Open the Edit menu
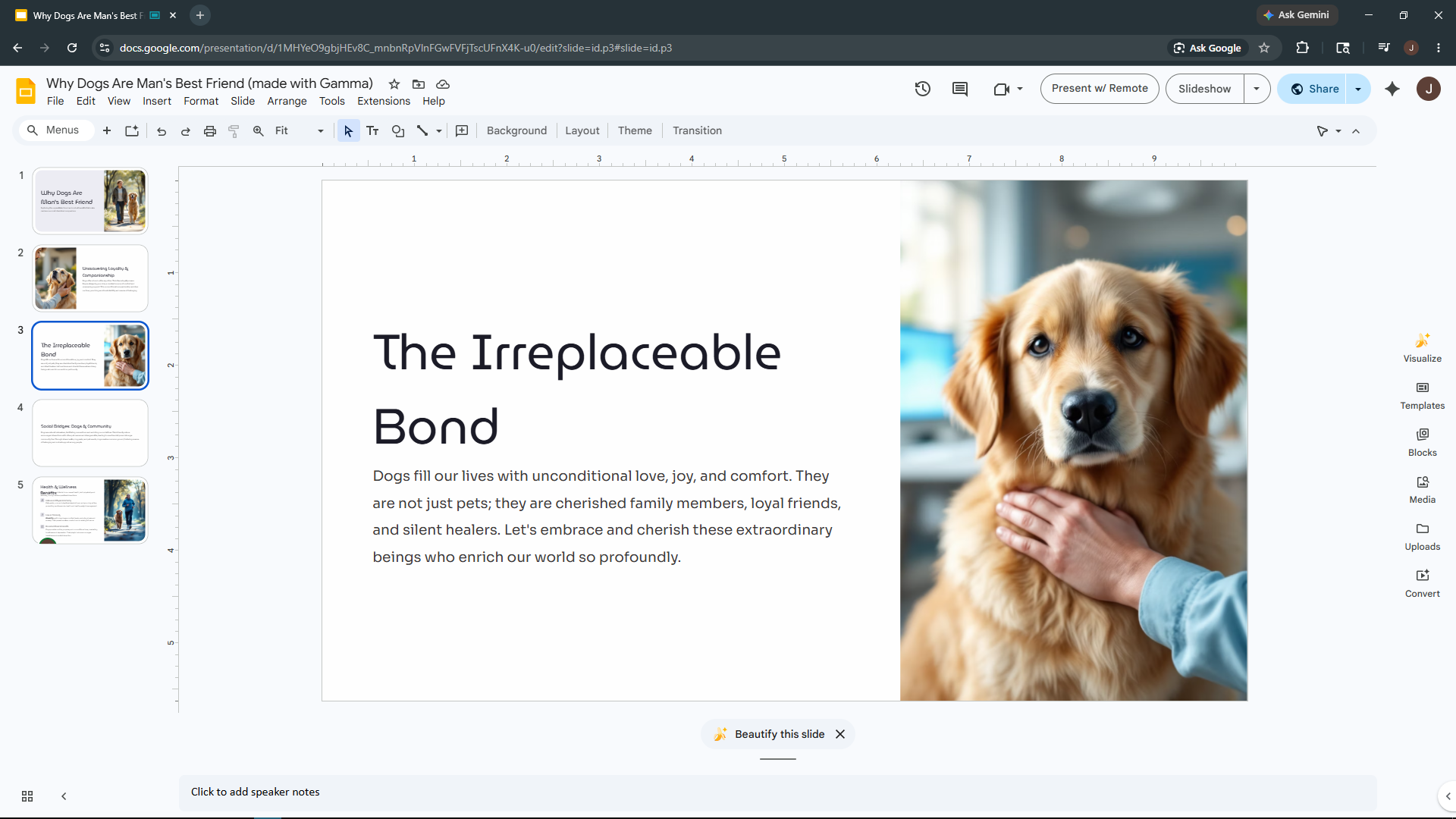Viewport: 1456px width, 819px height. click(86, 101)
